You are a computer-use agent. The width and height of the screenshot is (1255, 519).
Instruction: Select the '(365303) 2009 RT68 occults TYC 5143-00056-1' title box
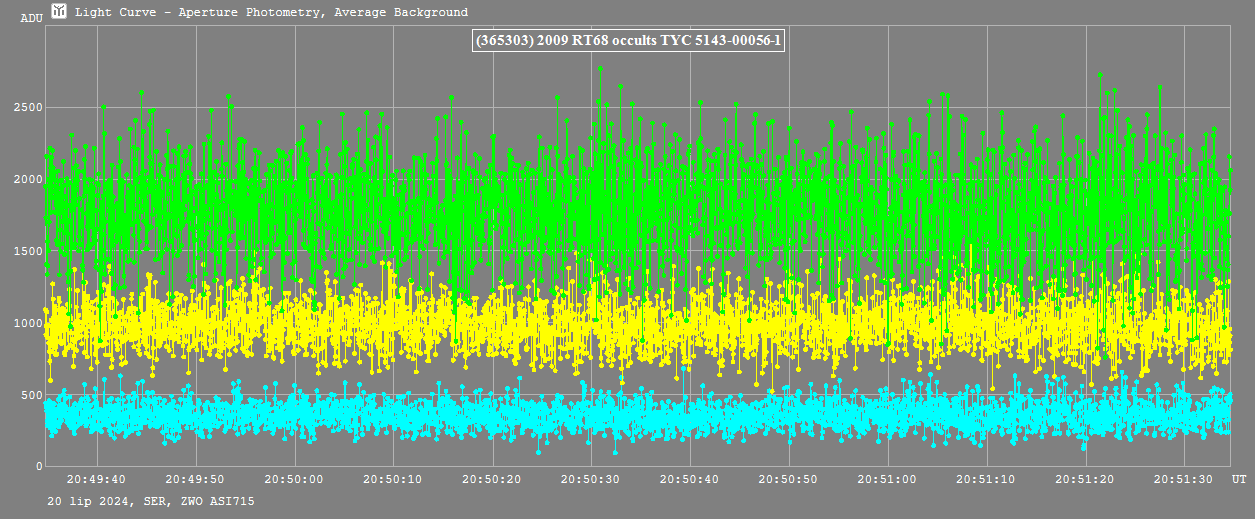pos(630,41)
